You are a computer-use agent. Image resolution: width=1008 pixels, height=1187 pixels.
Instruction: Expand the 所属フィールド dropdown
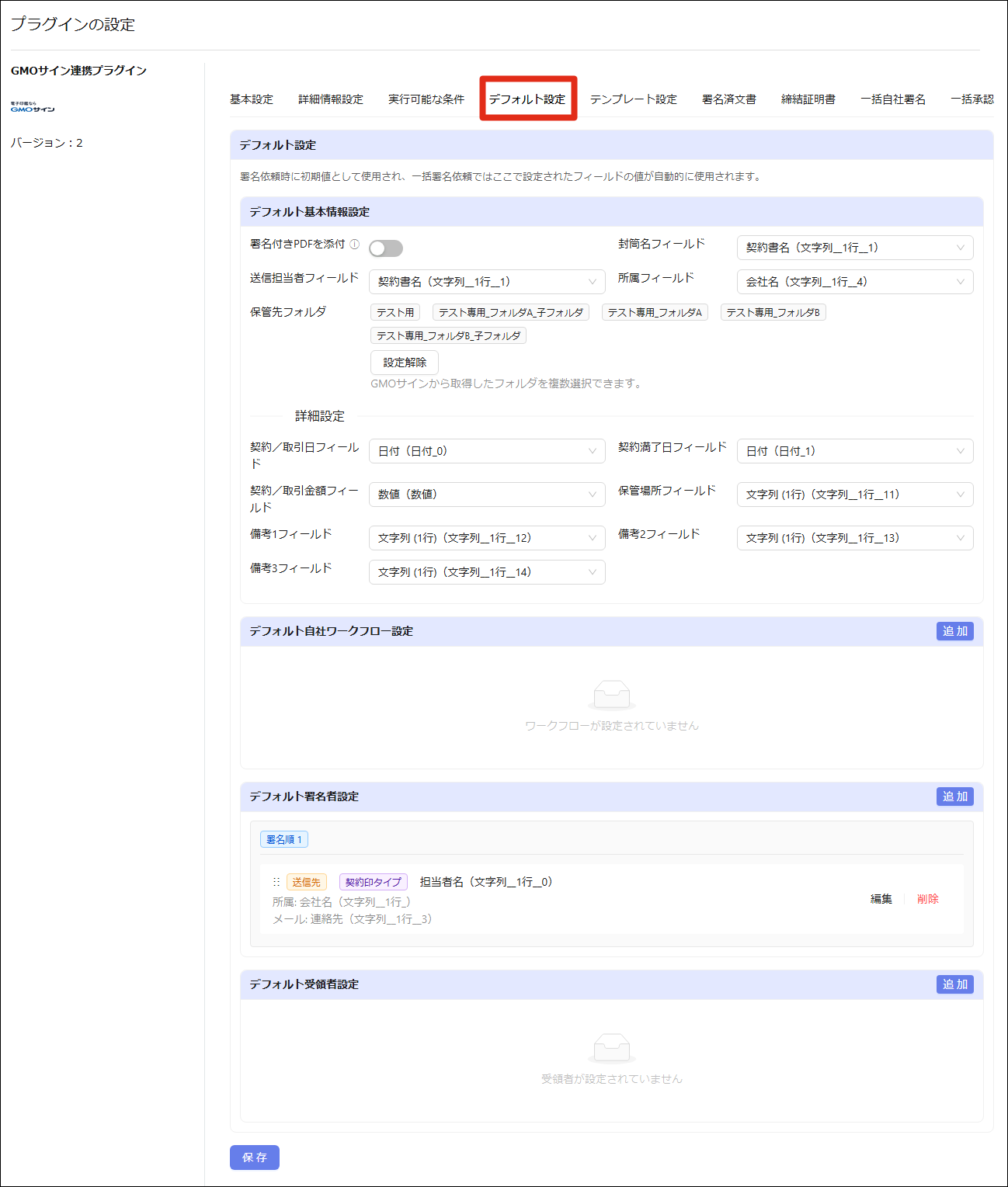coord(855,282)
